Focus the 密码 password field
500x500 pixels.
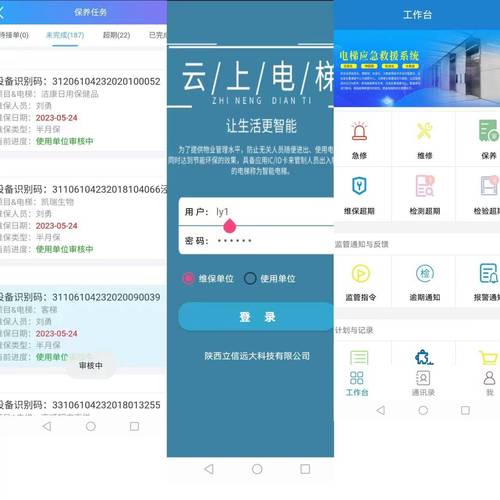[256, 240]
